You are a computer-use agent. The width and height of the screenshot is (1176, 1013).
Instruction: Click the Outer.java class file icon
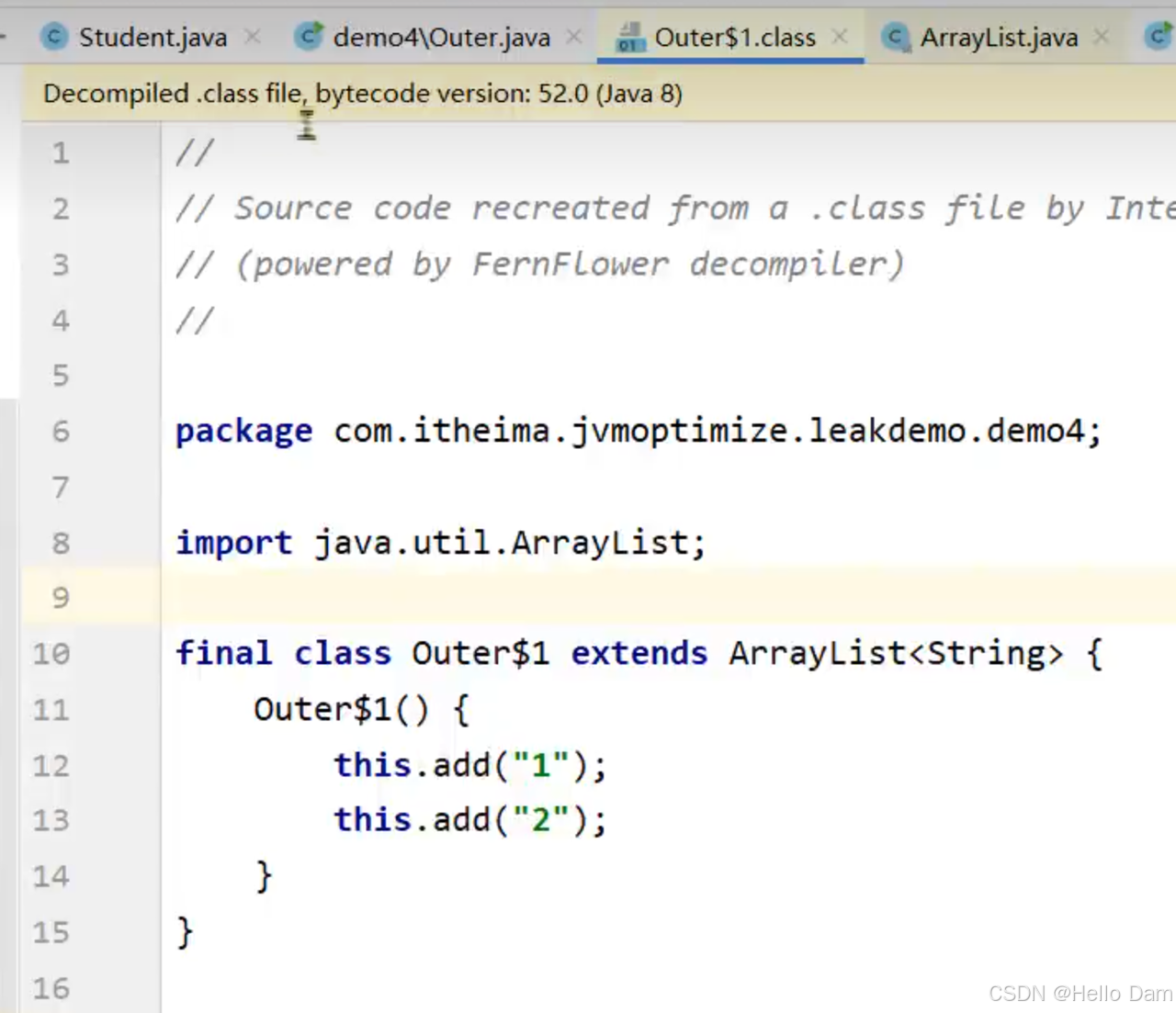pyautogui.click(x=309, y=37)
